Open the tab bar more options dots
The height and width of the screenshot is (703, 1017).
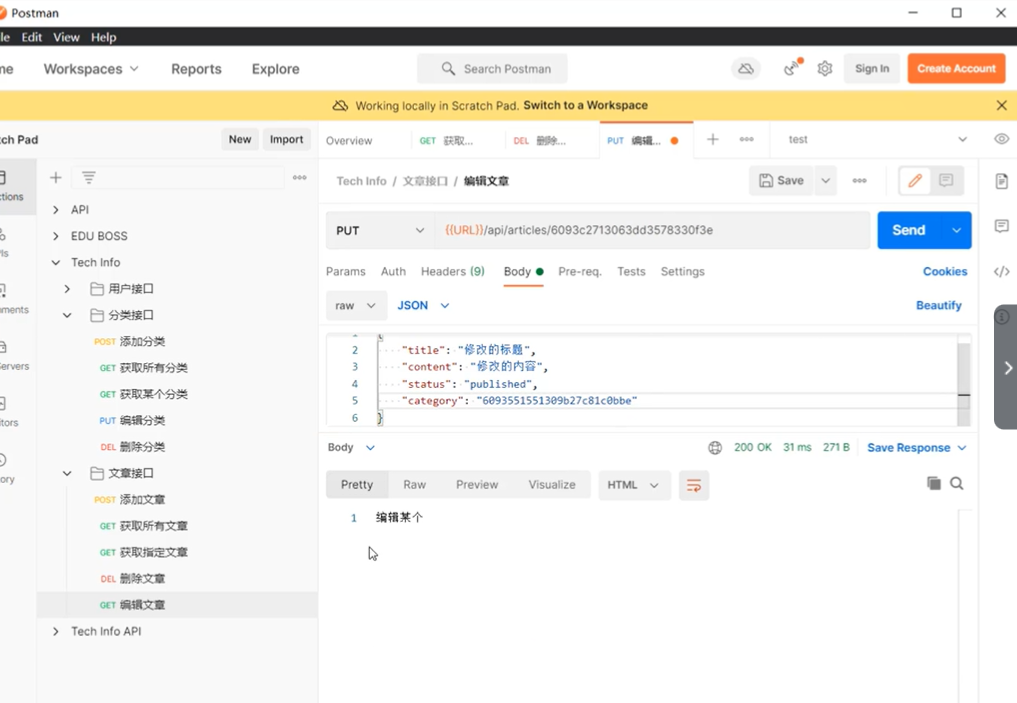(x=747, y=139)
